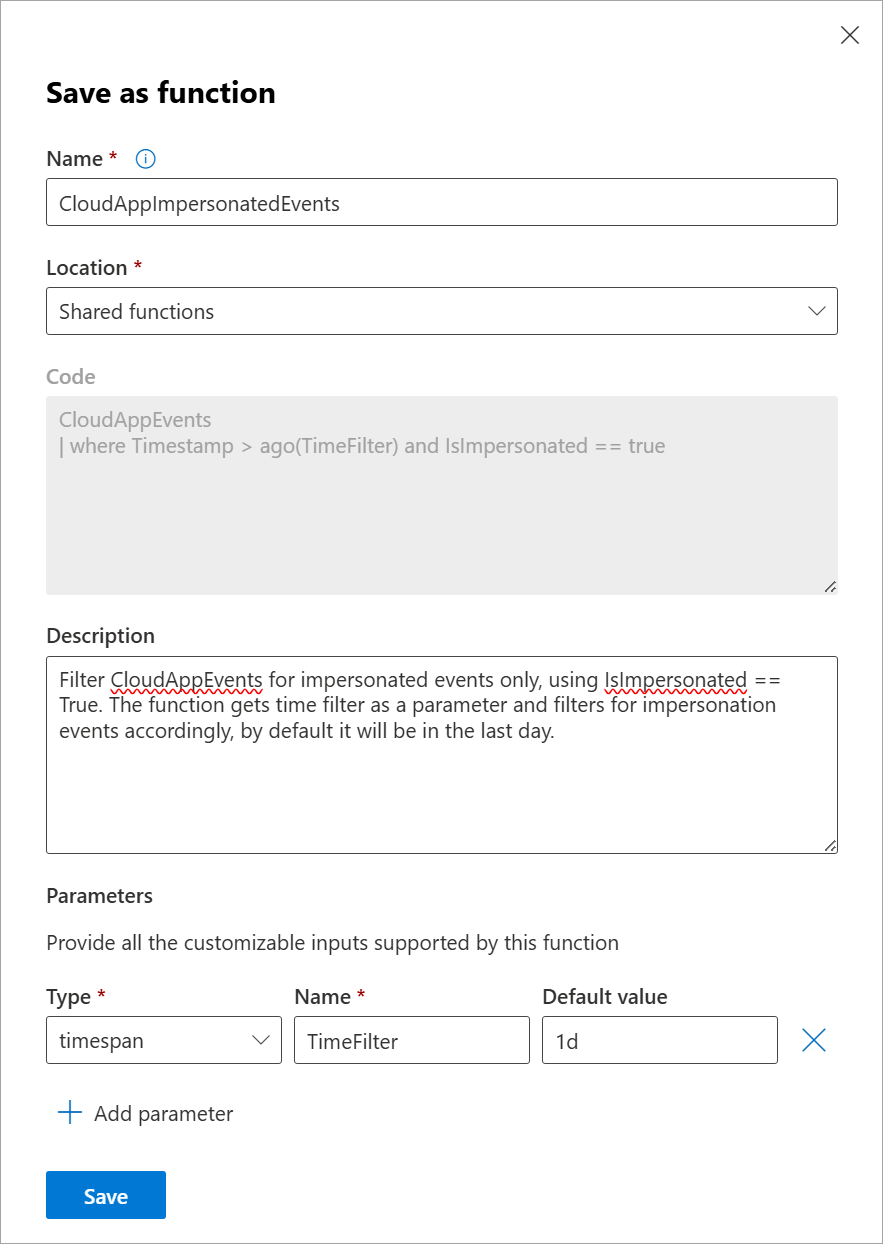
Task: Click the Description box resize grip
Action: (x=830, y=845)
